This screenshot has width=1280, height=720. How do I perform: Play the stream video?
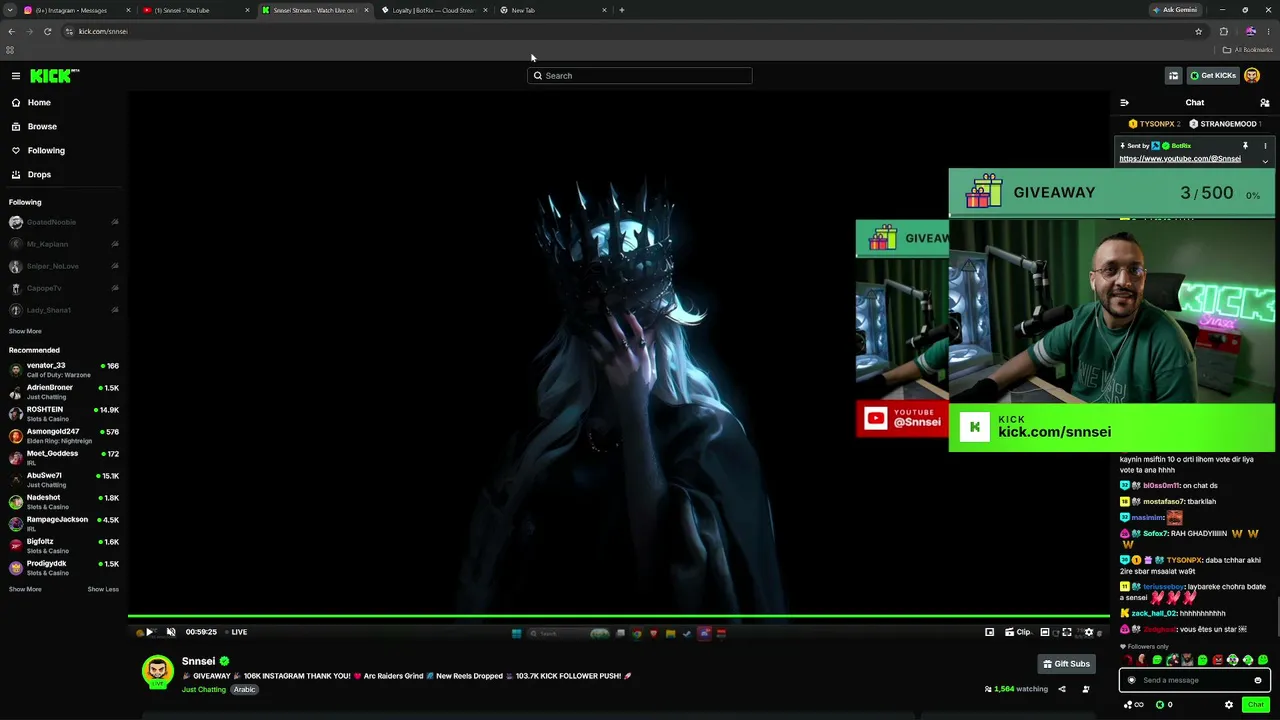[149, 632]
